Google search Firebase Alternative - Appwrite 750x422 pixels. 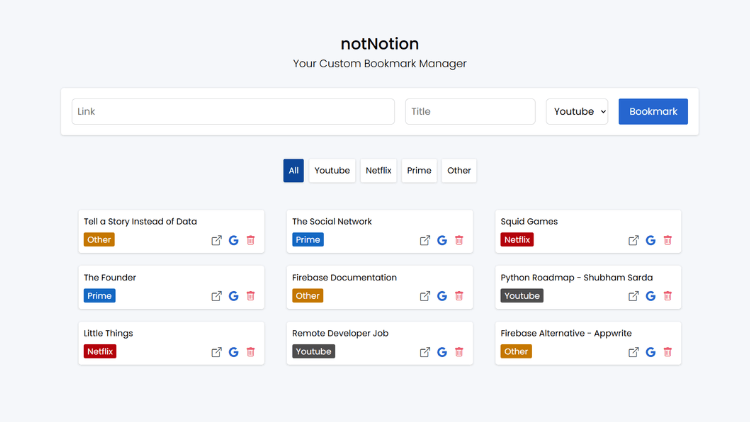click(x=651, y=352)
